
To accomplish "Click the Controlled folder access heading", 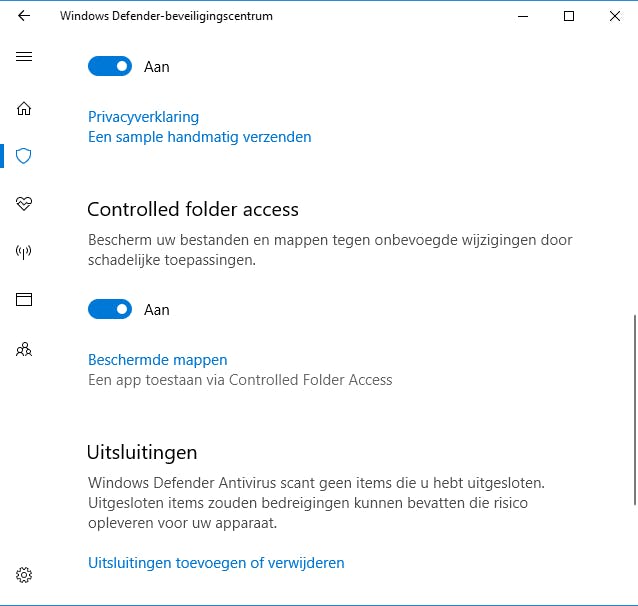I will tap(193, 210).
